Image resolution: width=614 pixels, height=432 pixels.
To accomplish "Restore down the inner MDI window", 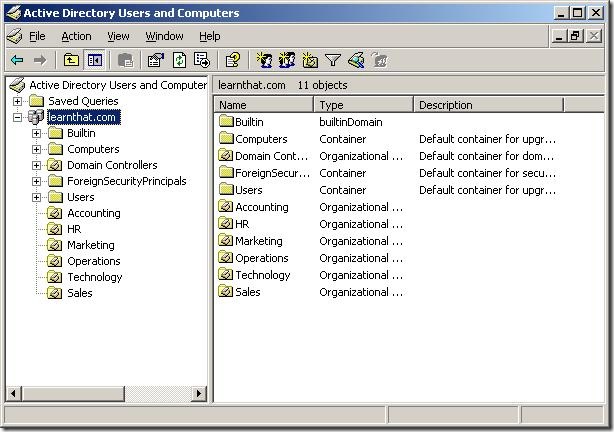I will pos(575,36).
